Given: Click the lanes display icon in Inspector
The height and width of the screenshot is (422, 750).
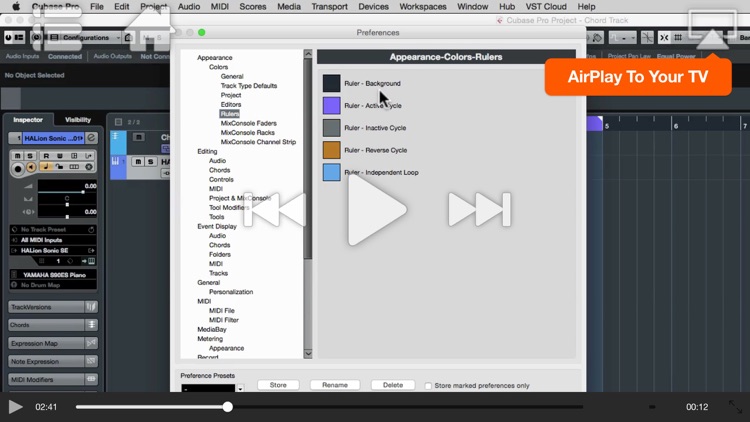Looking at the screenshot, I should (x=74, y=167).
